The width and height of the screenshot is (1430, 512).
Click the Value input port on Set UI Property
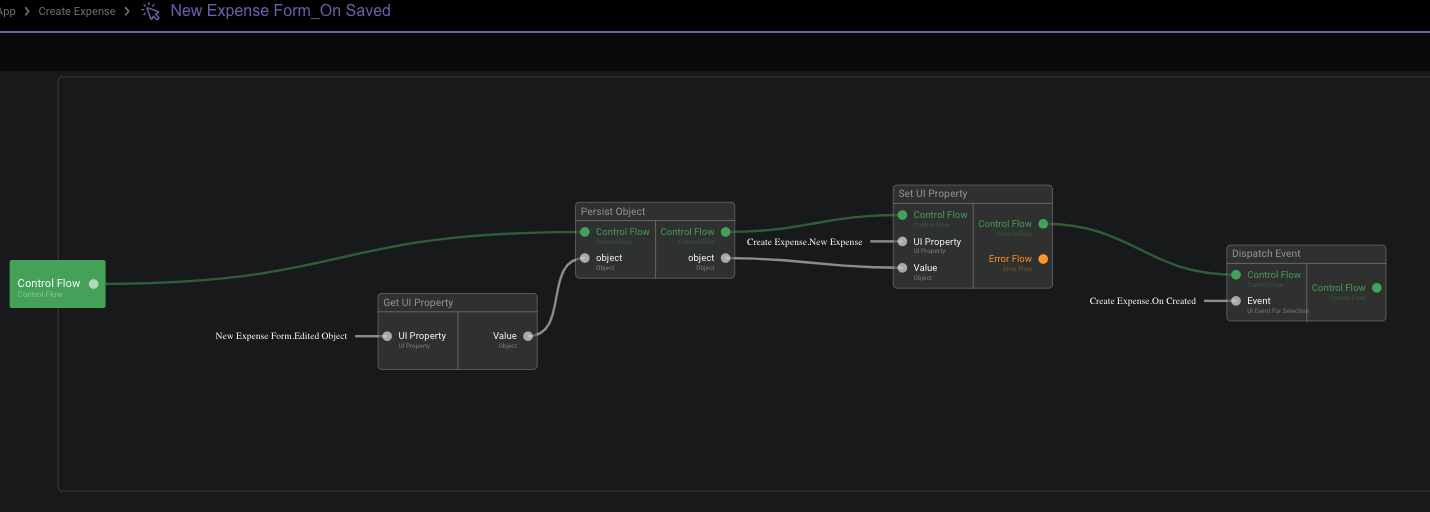pyautogui.click(x=902, y=268)
